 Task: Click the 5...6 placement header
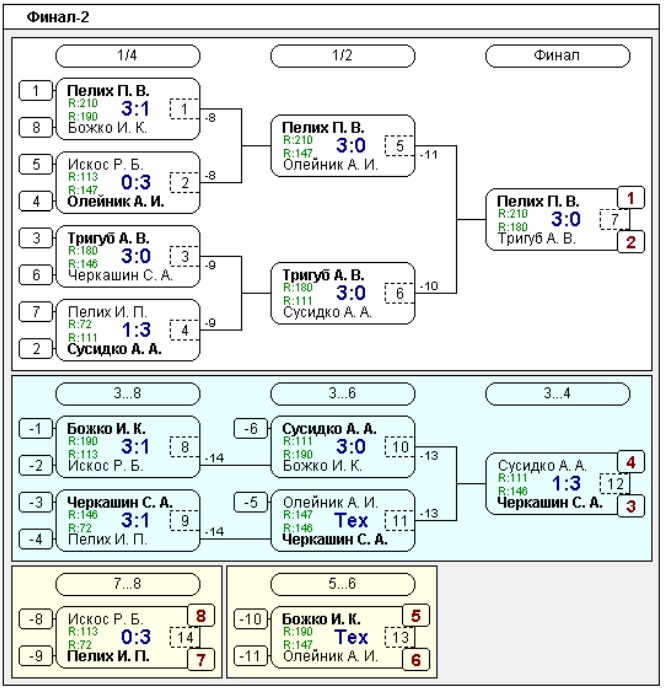click(343, 584)
